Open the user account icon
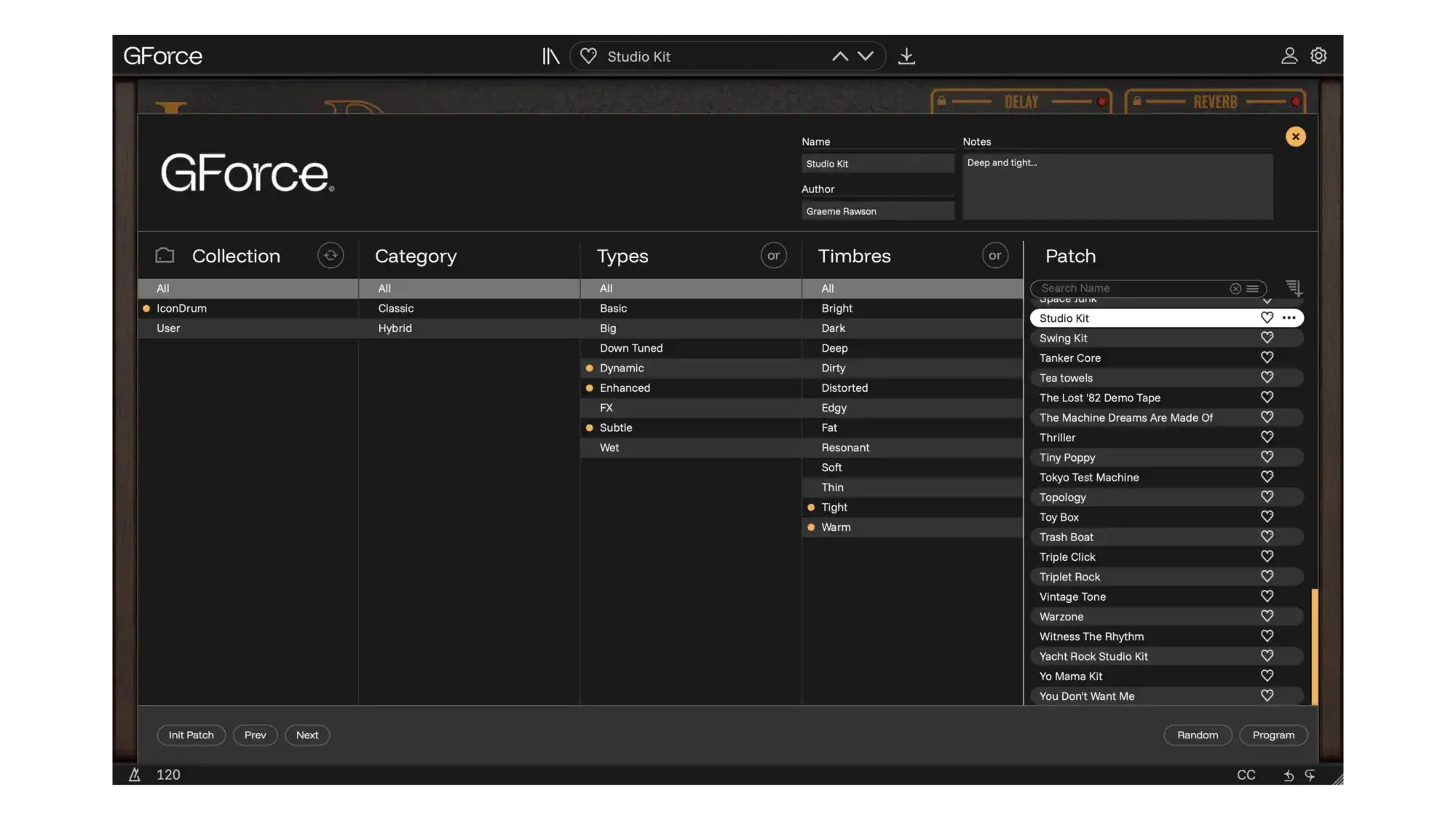The image size is (1456, 820). coord(1289,56)
